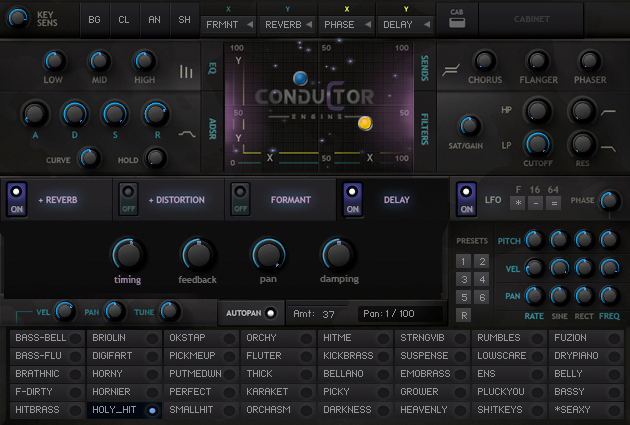The height and width of the screenshot is (425, 630).
Task: Click the Attack (A) knob
Action: pos(35,114)
